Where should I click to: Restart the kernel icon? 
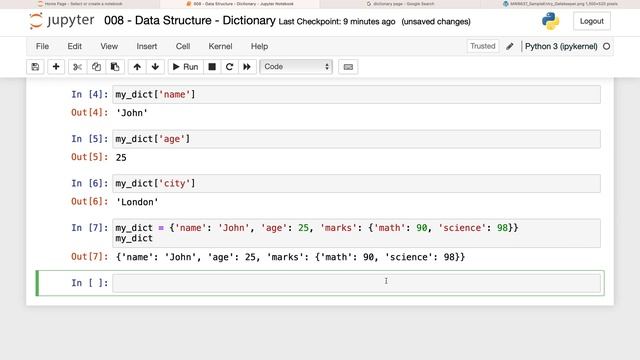tap(229, 67)
